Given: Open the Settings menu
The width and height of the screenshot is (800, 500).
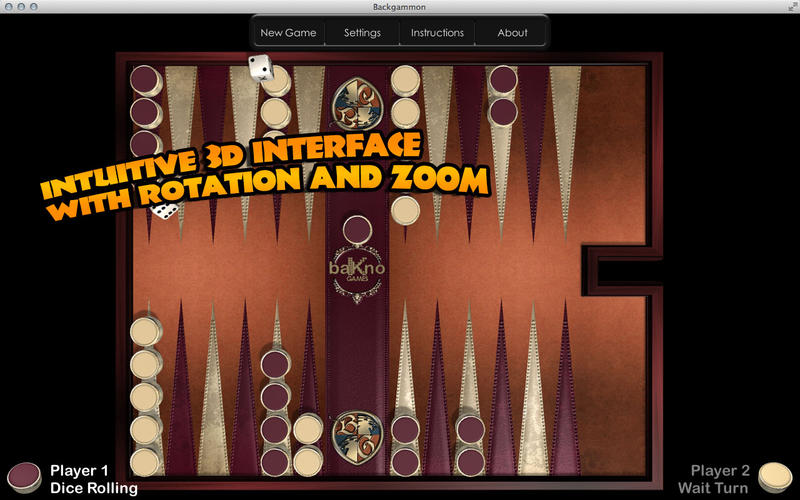Looking at the screenshot, I should (362, 33).
